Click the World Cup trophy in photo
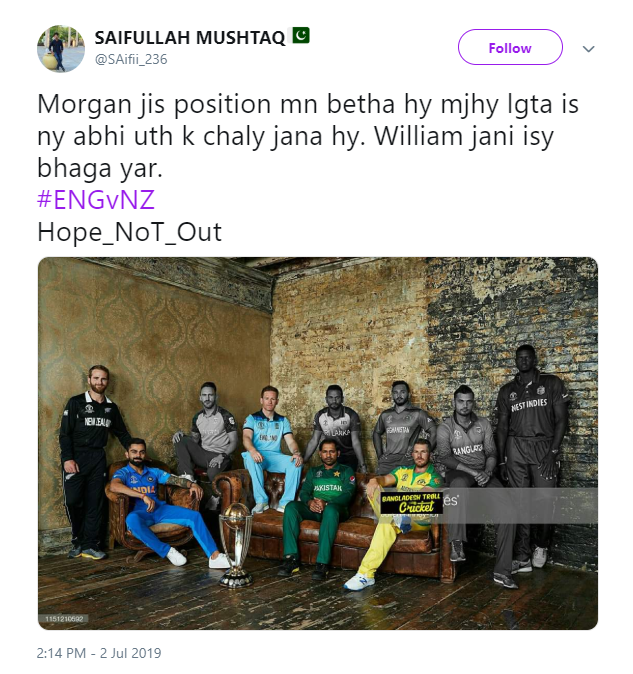The width and height of the screenshot is (633, 674). pyautogui.click(x=235, y=545)
